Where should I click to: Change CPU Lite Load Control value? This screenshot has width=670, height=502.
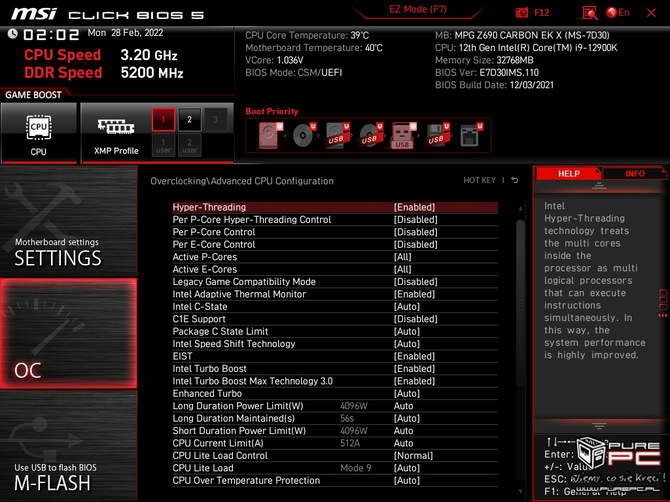413,455
